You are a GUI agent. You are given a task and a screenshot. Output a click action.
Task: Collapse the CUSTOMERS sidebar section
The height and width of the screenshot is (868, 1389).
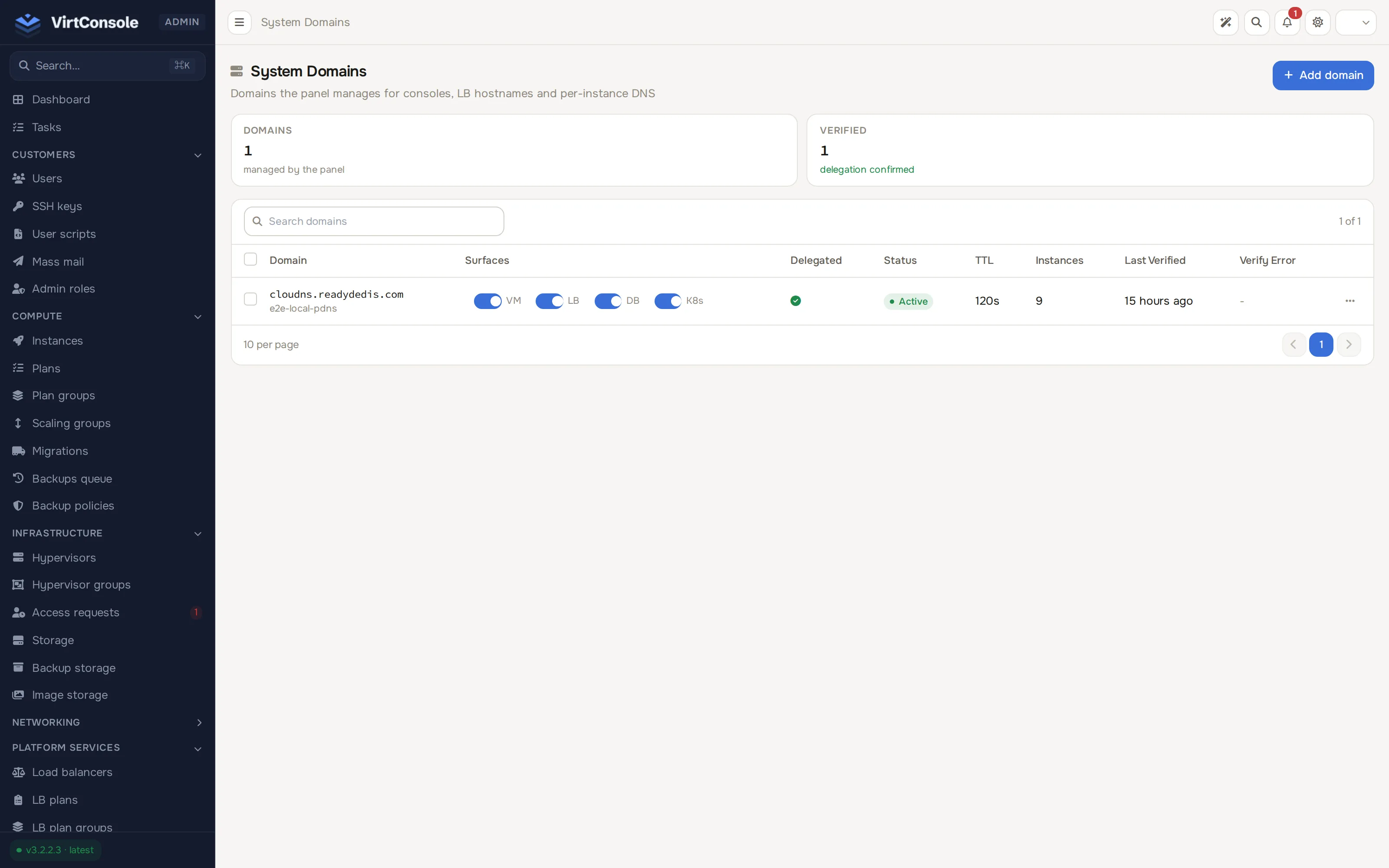coord(107,155)
